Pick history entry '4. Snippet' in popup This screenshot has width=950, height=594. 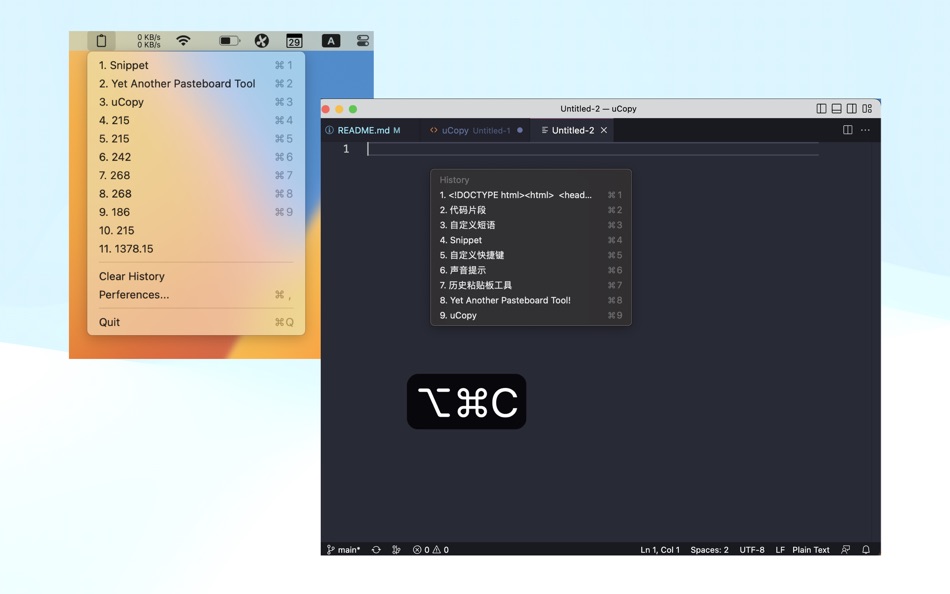531,240
